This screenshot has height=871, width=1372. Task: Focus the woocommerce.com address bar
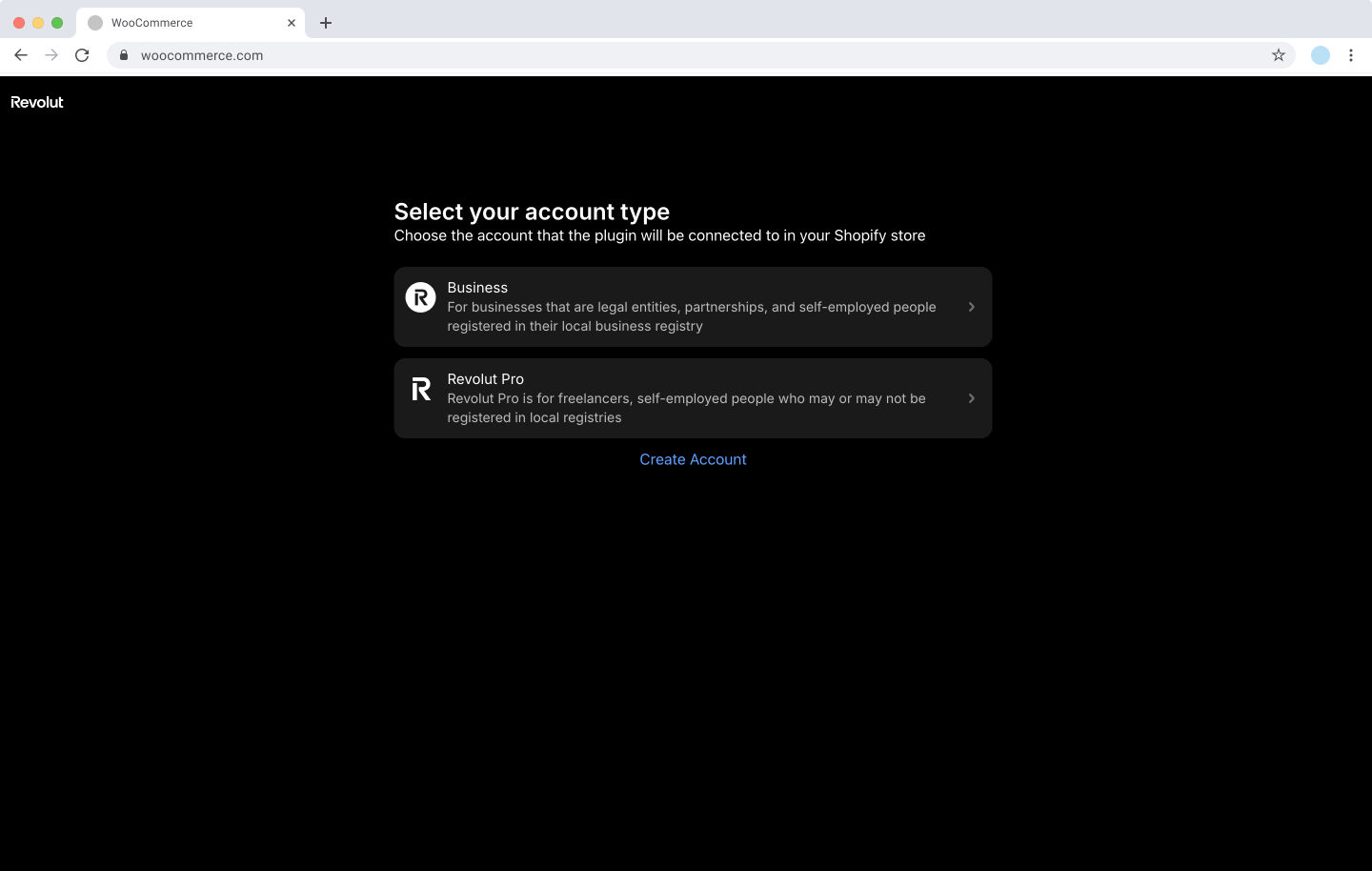coord(700,55)
